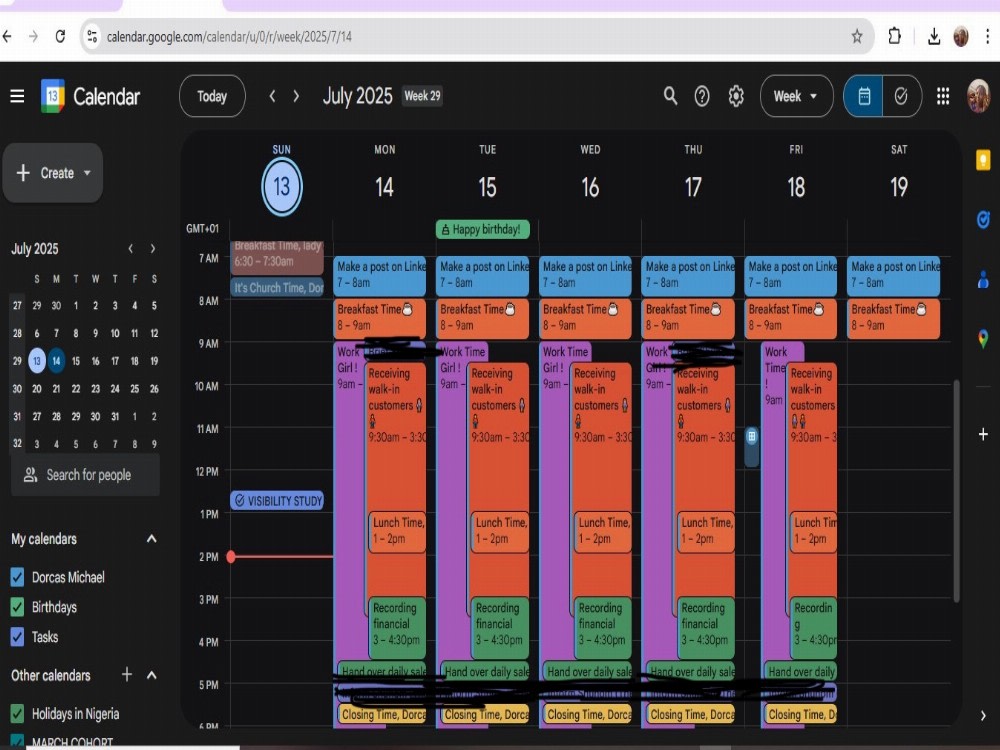Click the Google Calendar logo
The width and height of the screenshot is (1000, 750).
coord(53,96)
